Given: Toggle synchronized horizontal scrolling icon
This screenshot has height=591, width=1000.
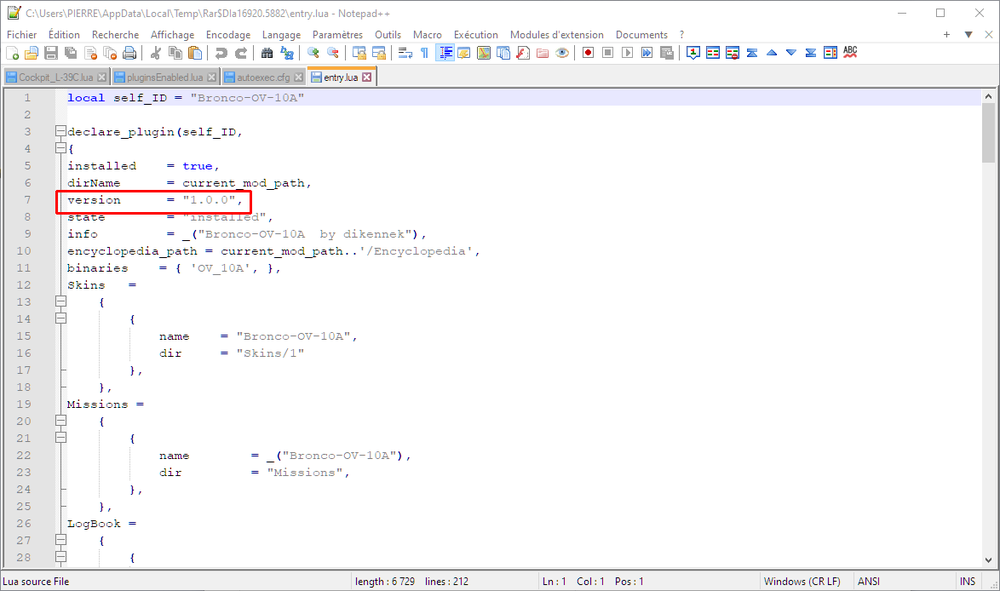Looking at the screenshot, I should click(379, 53).
